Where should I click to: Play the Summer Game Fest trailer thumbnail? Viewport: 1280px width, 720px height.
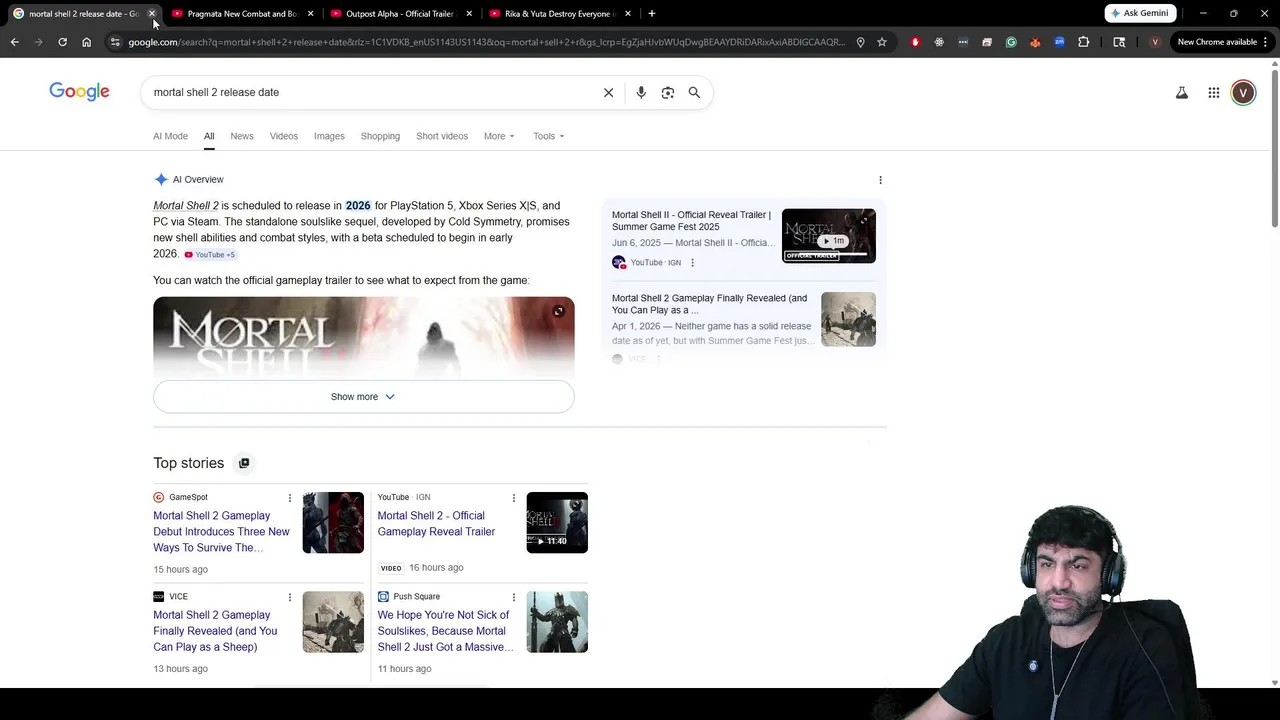tap(828, 236)
